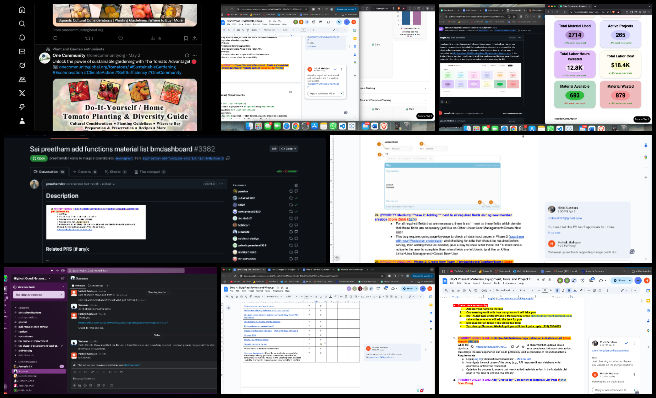Open the Profile person icon in X sidebar

coord(22,121)
